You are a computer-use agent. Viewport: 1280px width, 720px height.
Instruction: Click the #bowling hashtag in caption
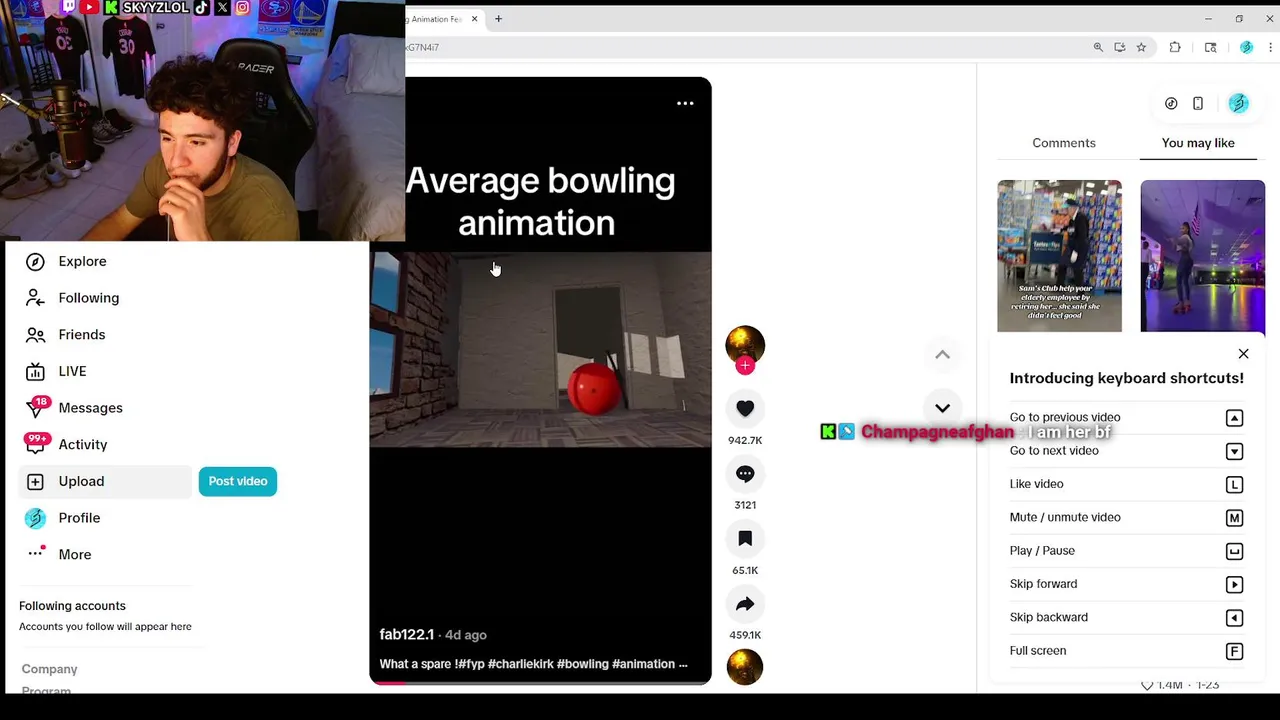tap(582, 664)
